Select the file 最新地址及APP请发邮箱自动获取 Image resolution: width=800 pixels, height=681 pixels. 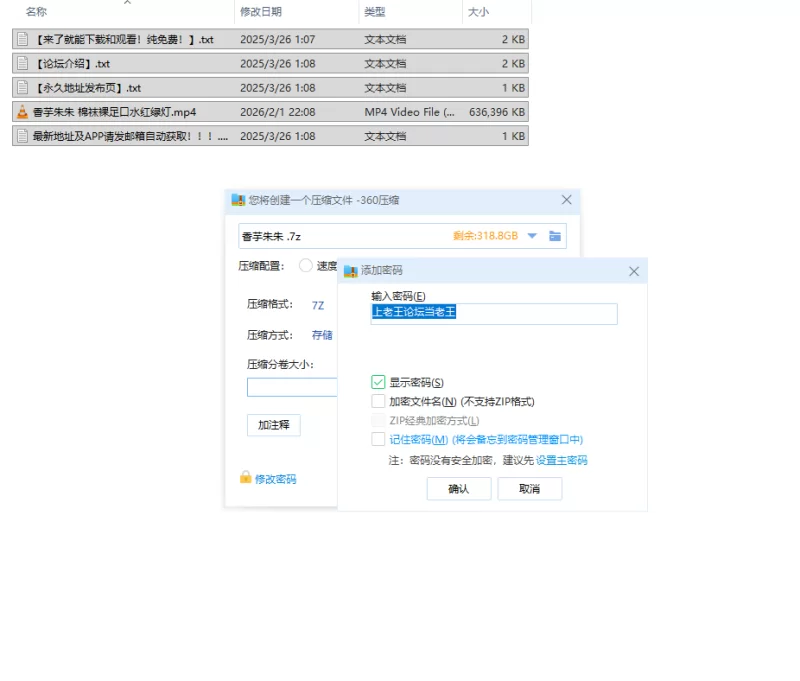point(130,136)
